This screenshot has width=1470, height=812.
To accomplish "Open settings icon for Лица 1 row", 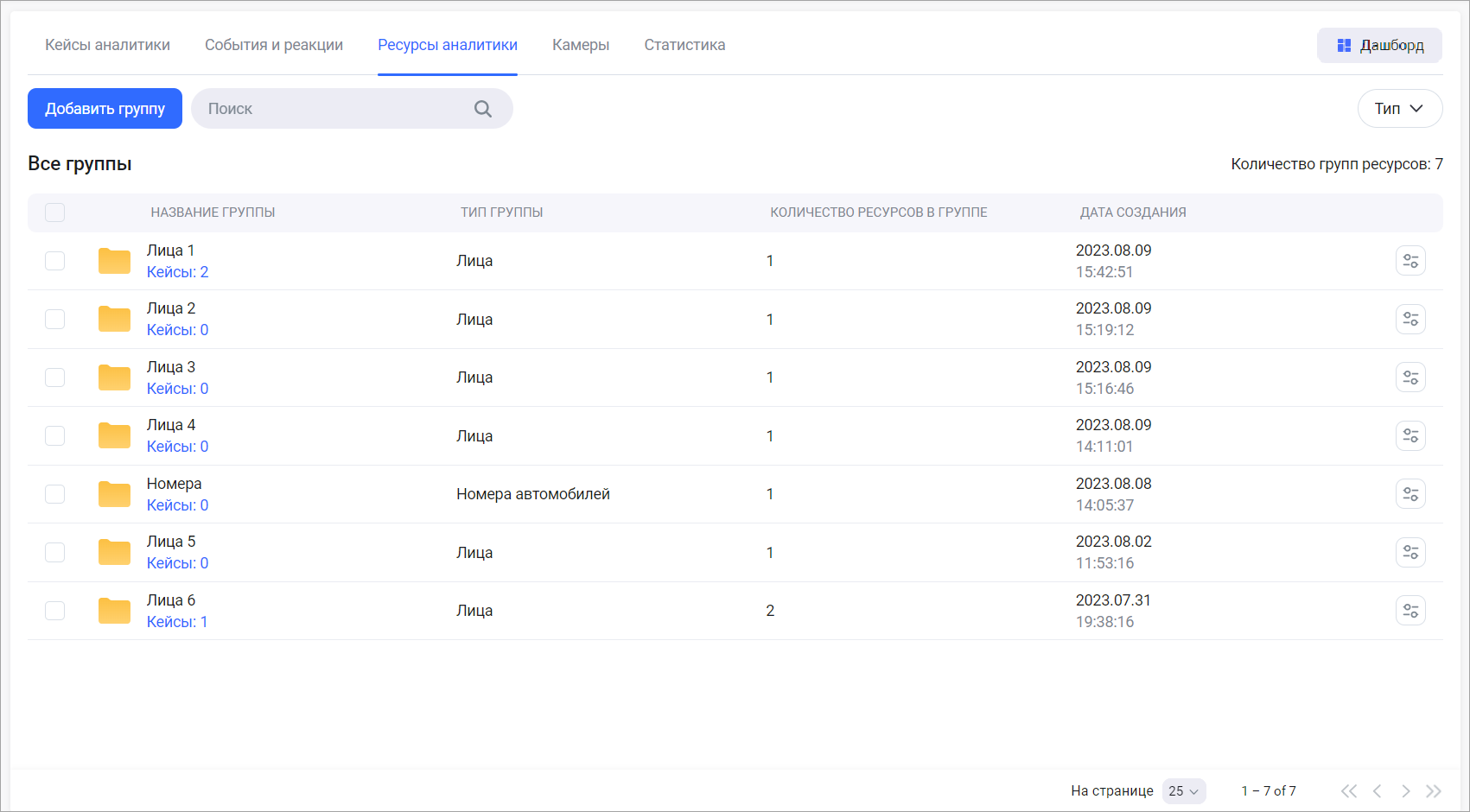I will pyautogui.click(x=1410, y=261).
